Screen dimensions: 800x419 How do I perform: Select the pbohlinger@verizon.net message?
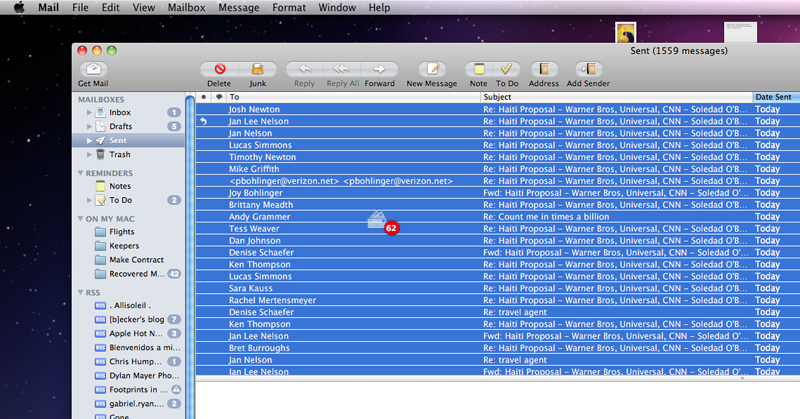tap(498, 181)
